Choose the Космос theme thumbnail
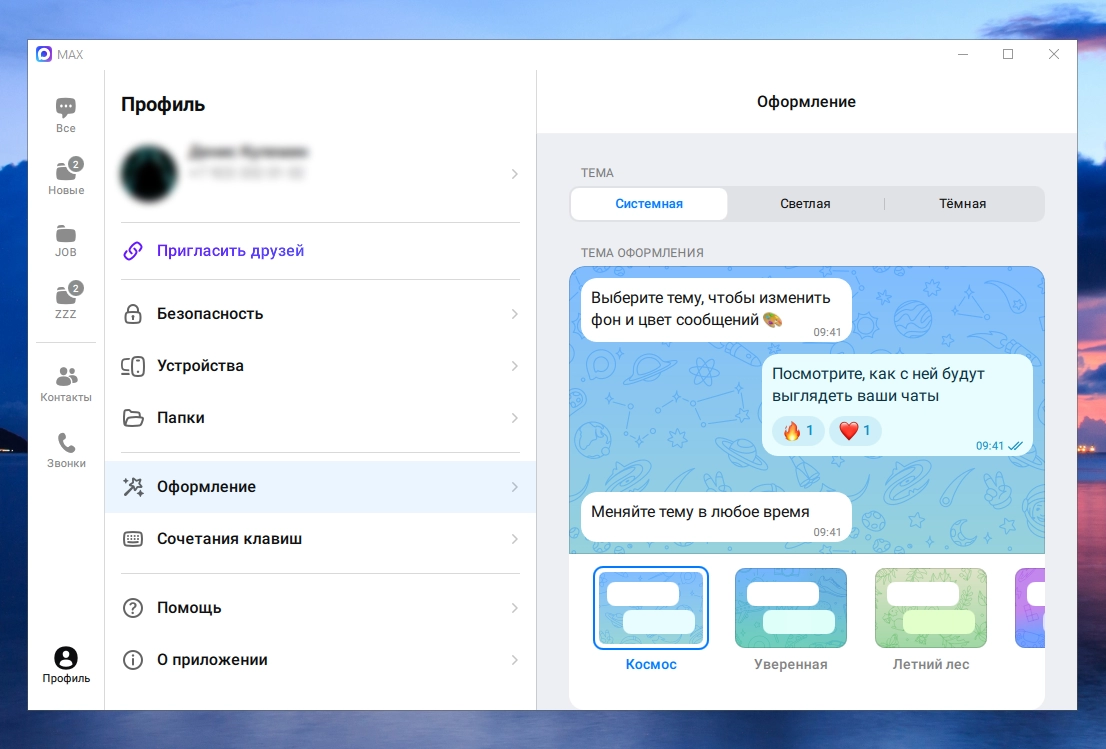The width and height of the screenshot is (1106, 749). 651,608
